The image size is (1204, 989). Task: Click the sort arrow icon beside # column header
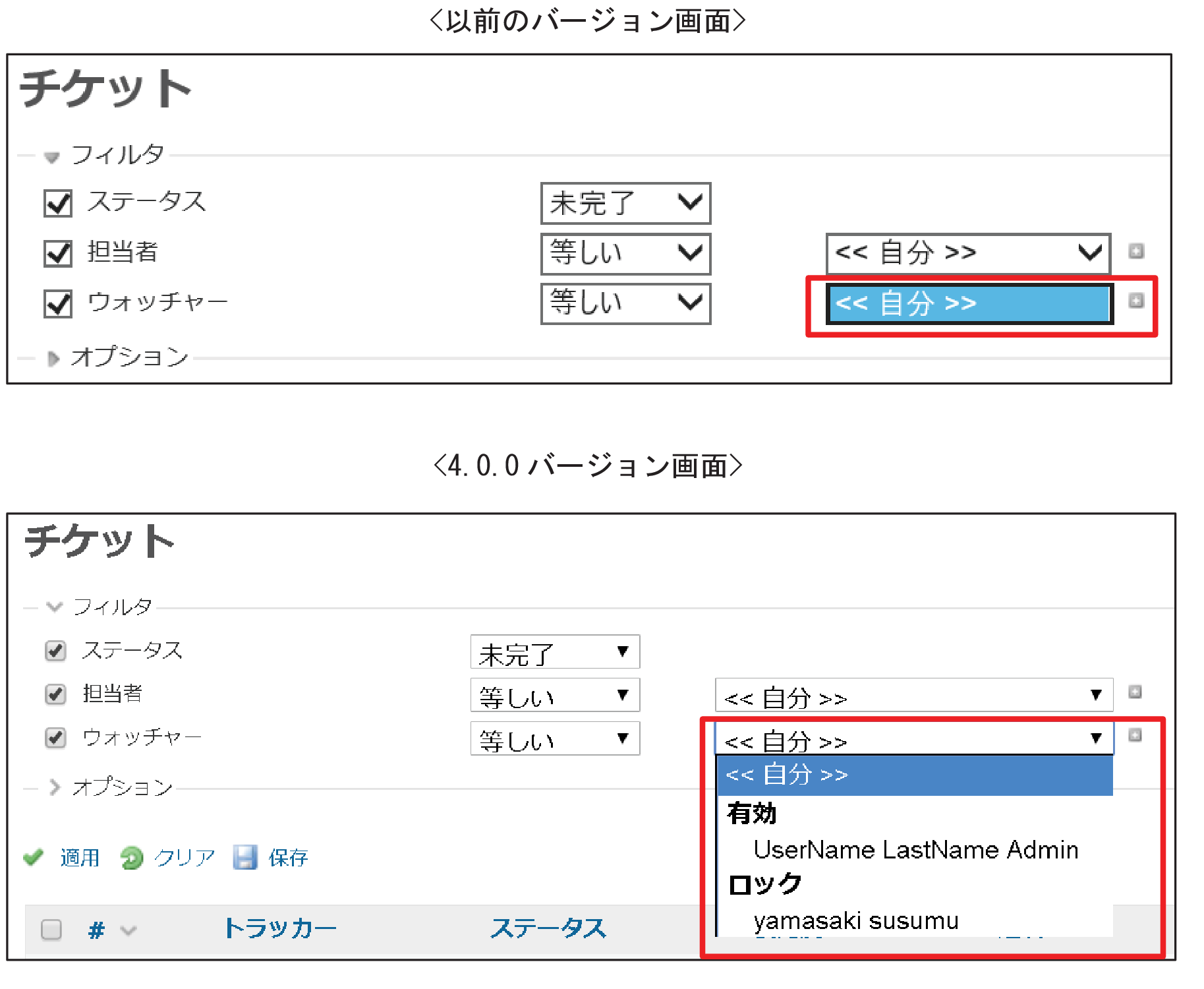(x=127, y=930)
